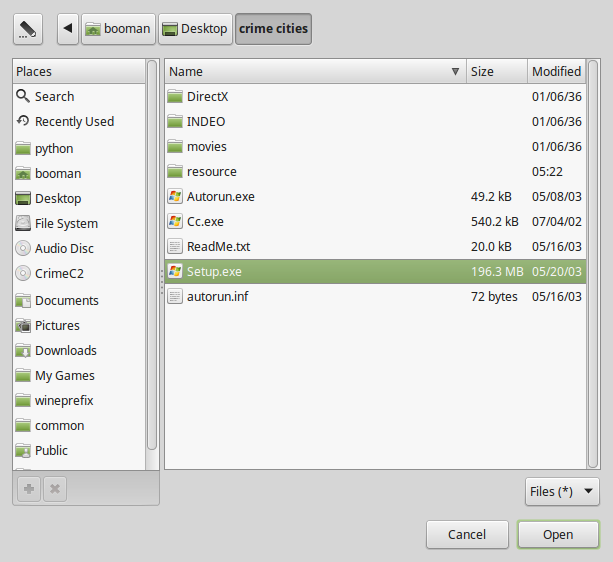The height and width of the screenshot is (562, 613).
Task: Select Audio Disc in the Places sidebar
Action: click(x=79, y=249)
